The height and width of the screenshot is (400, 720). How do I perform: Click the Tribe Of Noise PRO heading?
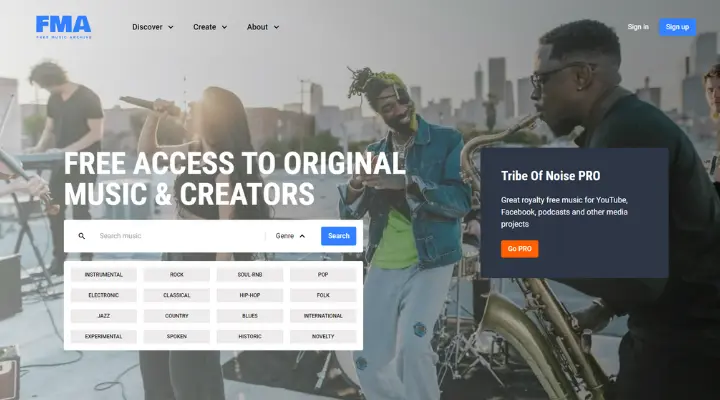550,176
